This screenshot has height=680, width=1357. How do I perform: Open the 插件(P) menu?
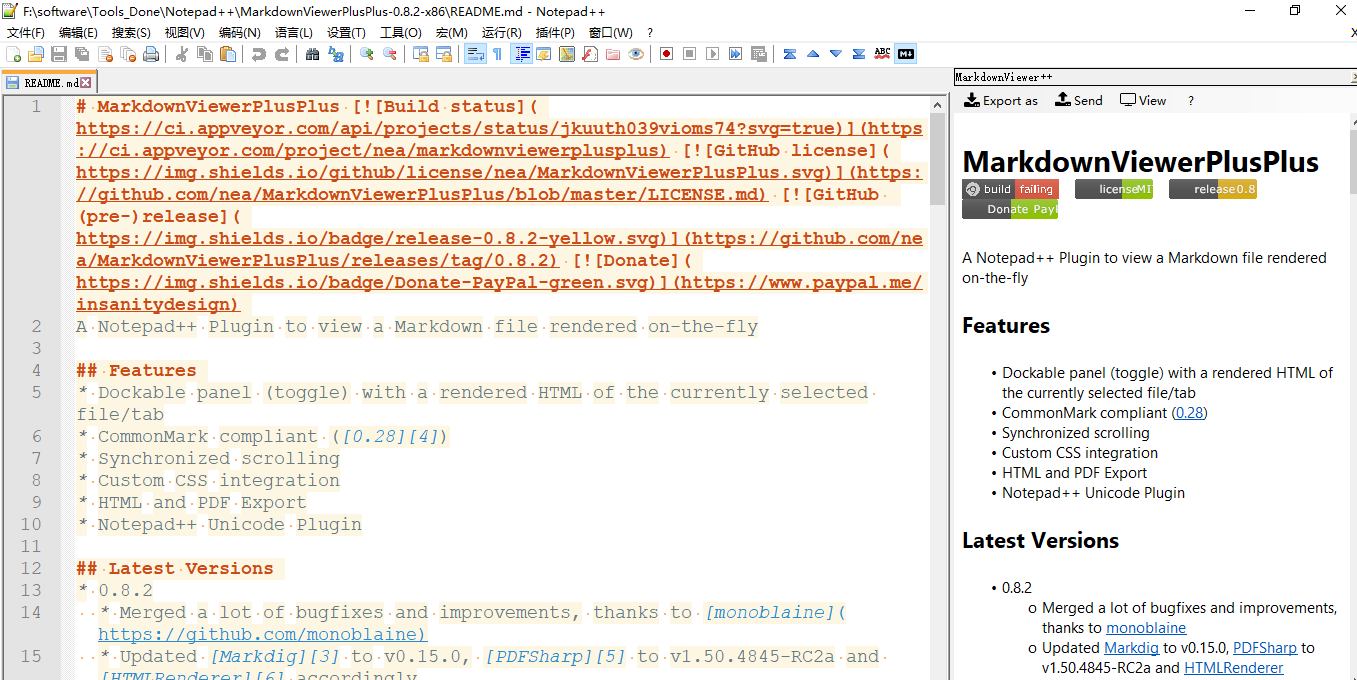(555, 33)
